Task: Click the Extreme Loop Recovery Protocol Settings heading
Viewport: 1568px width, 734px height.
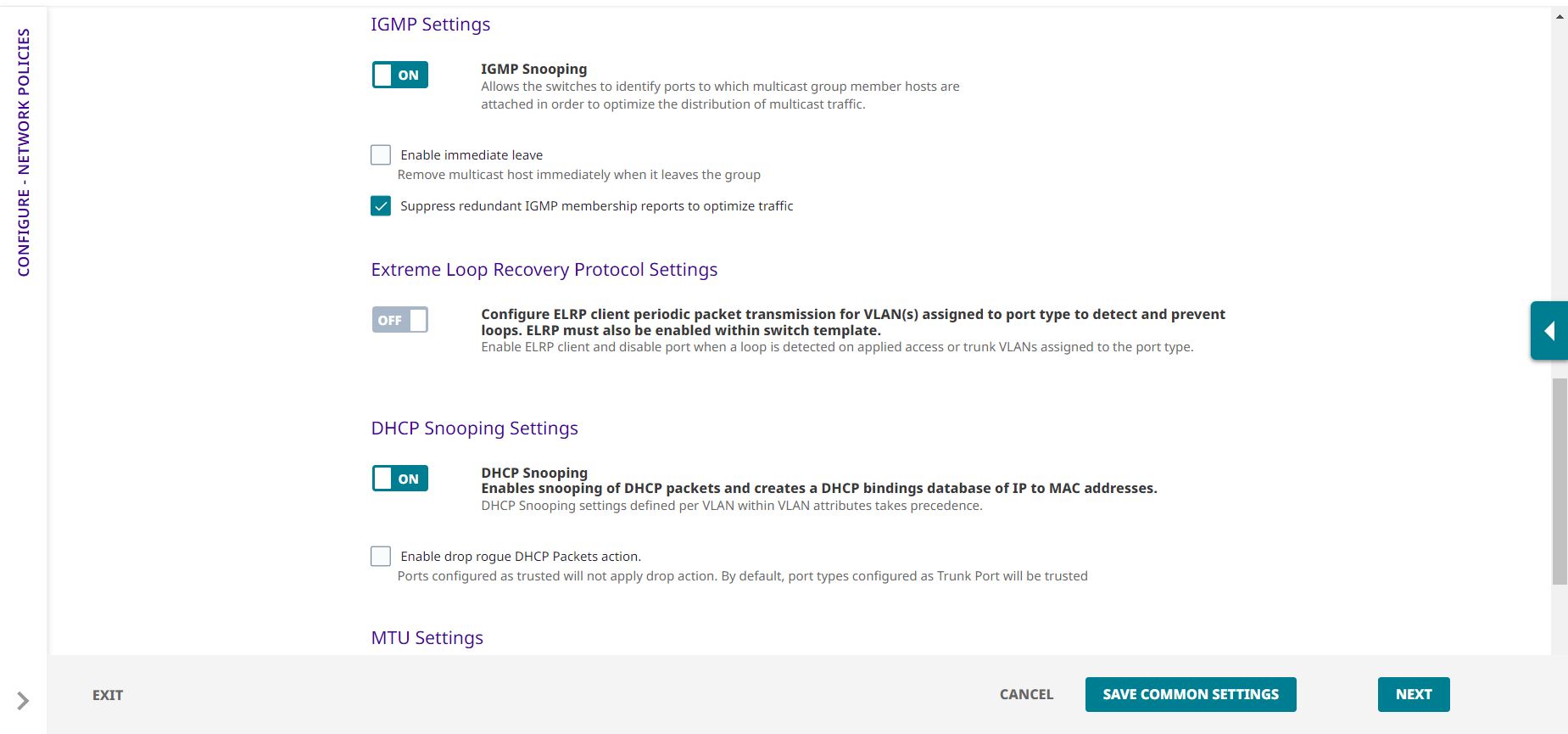Action: (x=544, y=269)
